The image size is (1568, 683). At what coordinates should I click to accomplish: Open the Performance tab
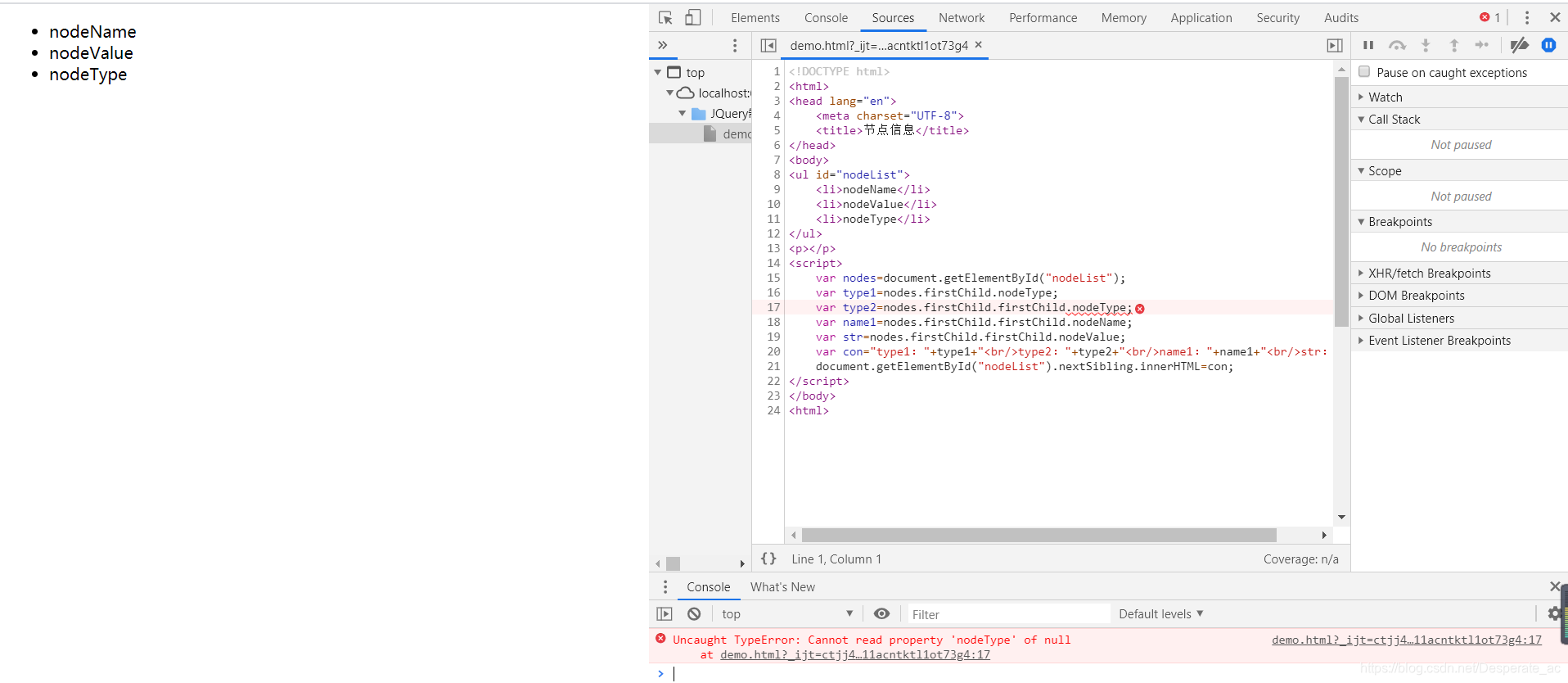(x=1043, y=17)
